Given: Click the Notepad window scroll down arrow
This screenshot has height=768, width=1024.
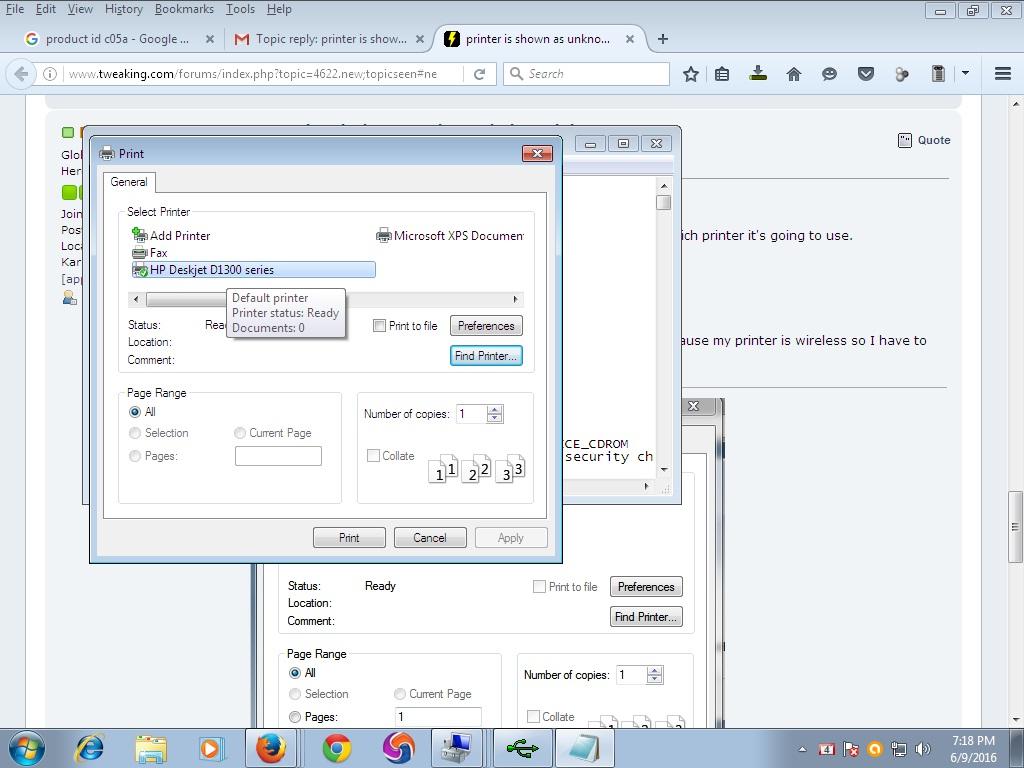Looking at the screenshot, I should [664, 470].
